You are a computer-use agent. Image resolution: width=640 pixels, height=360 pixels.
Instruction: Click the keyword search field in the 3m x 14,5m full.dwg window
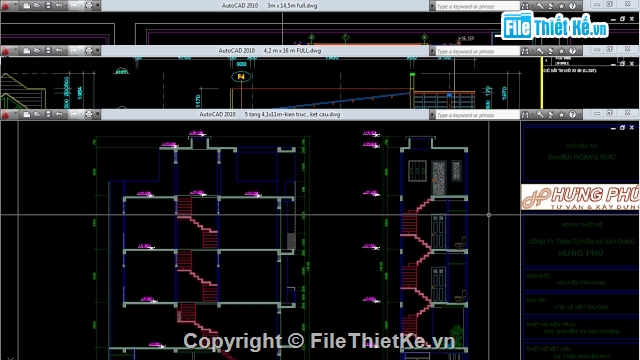477,6
